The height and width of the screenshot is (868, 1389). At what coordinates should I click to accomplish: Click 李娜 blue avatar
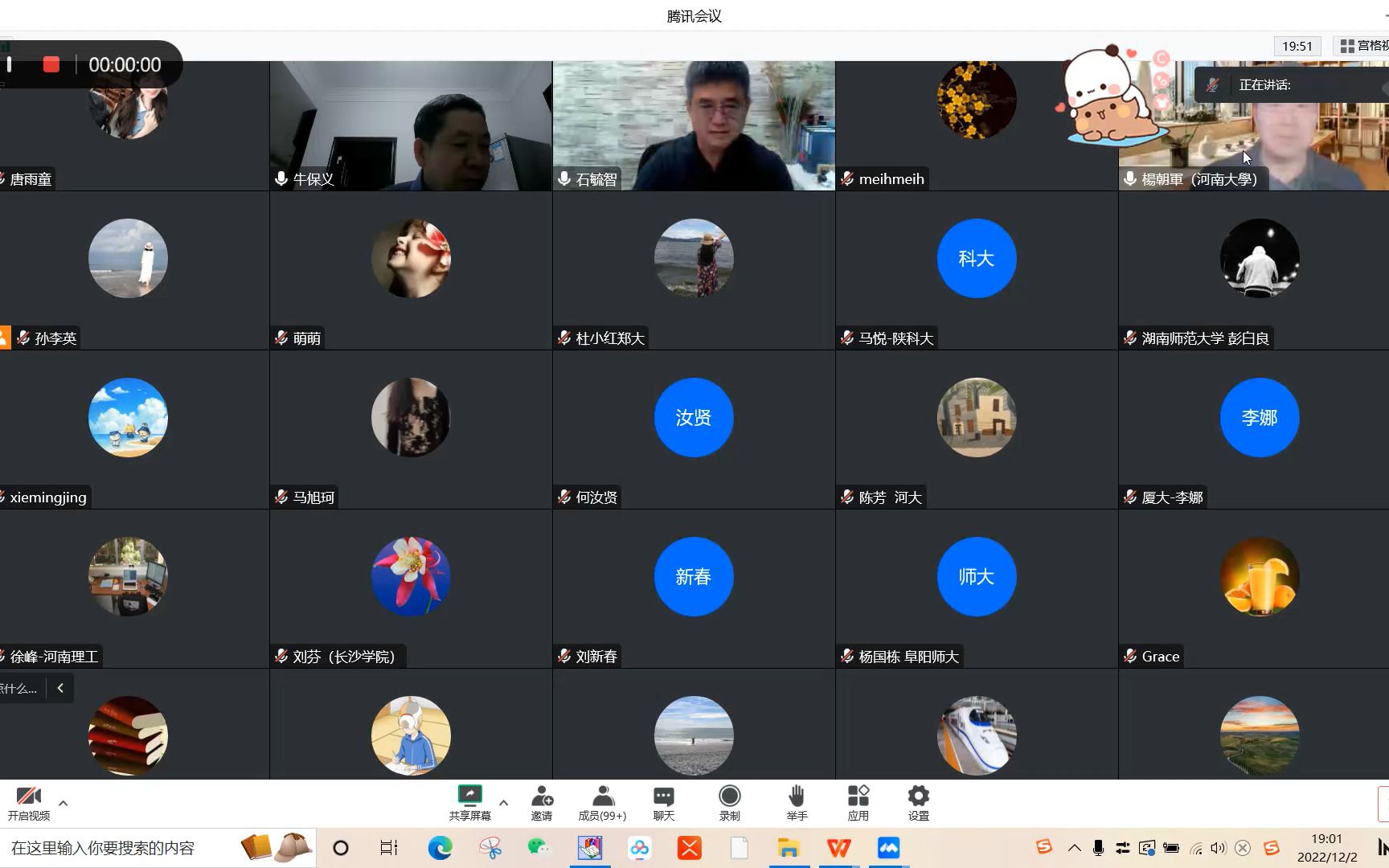tap(1260, 417)
